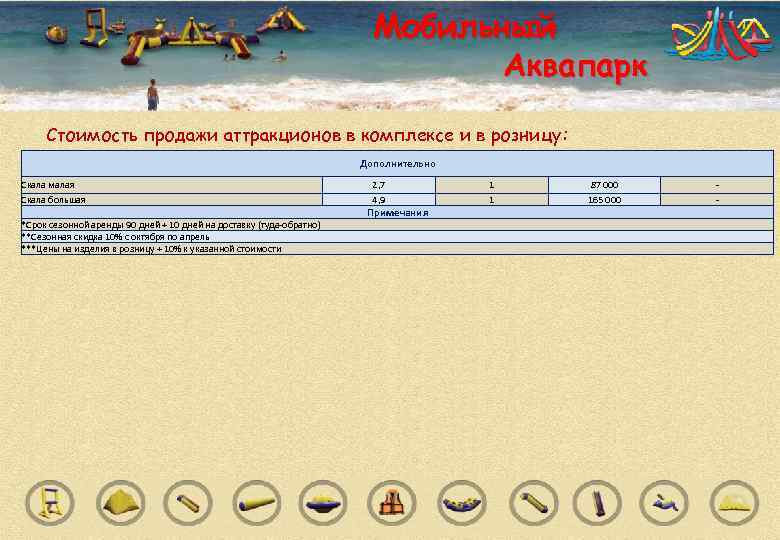The width and height of the screenshot is (780, 540).
Task: Open the yellow pyramid attraction icon
Action: [121, 503]
